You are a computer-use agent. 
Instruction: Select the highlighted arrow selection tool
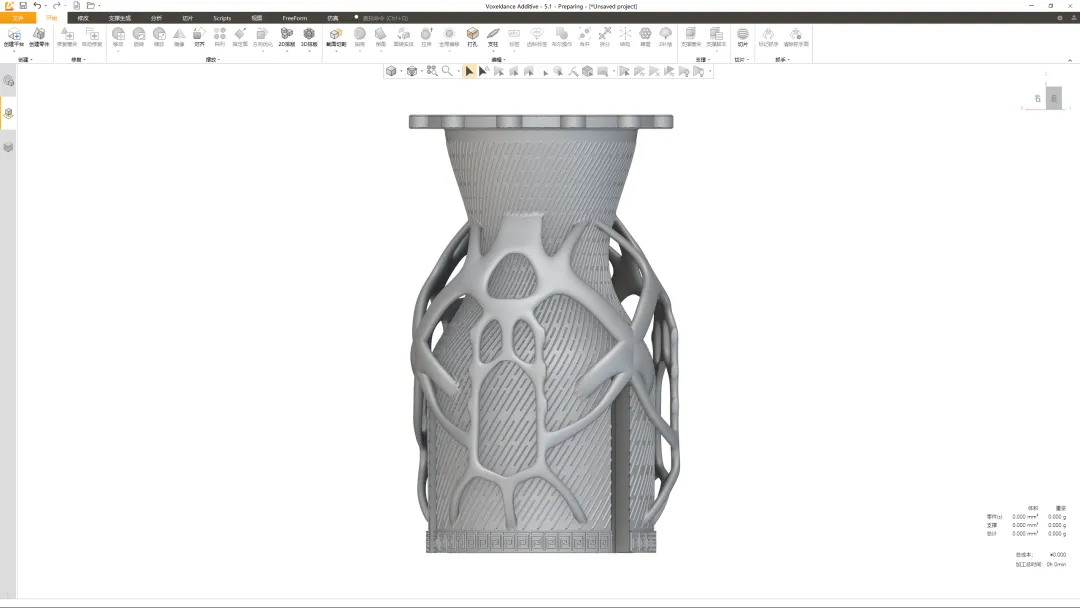click(469, 71)
